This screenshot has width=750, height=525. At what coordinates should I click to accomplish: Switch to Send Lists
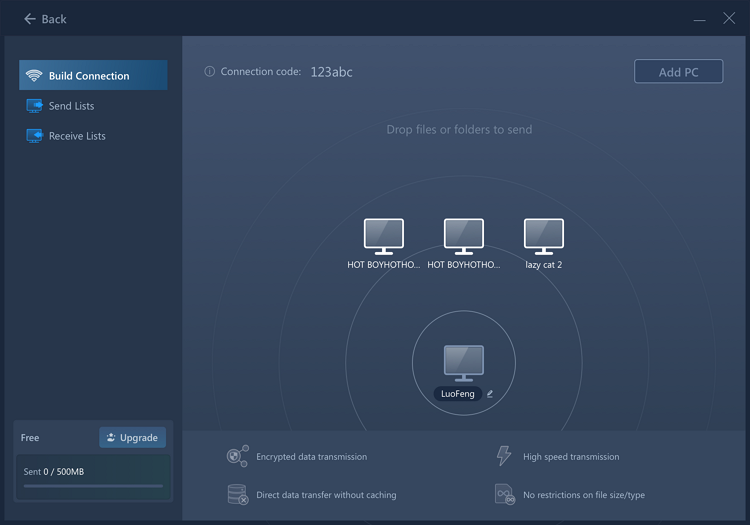point(71,106)
